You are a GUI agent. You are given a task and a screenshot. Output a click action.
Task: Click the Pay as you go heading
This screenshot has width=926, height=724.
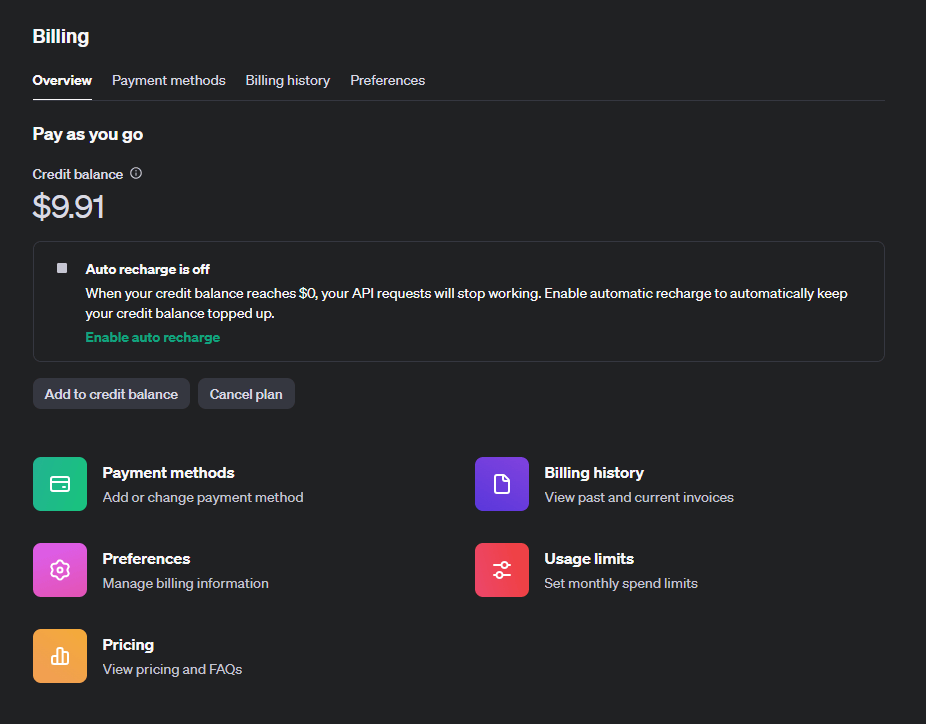(x=88, y=135)
